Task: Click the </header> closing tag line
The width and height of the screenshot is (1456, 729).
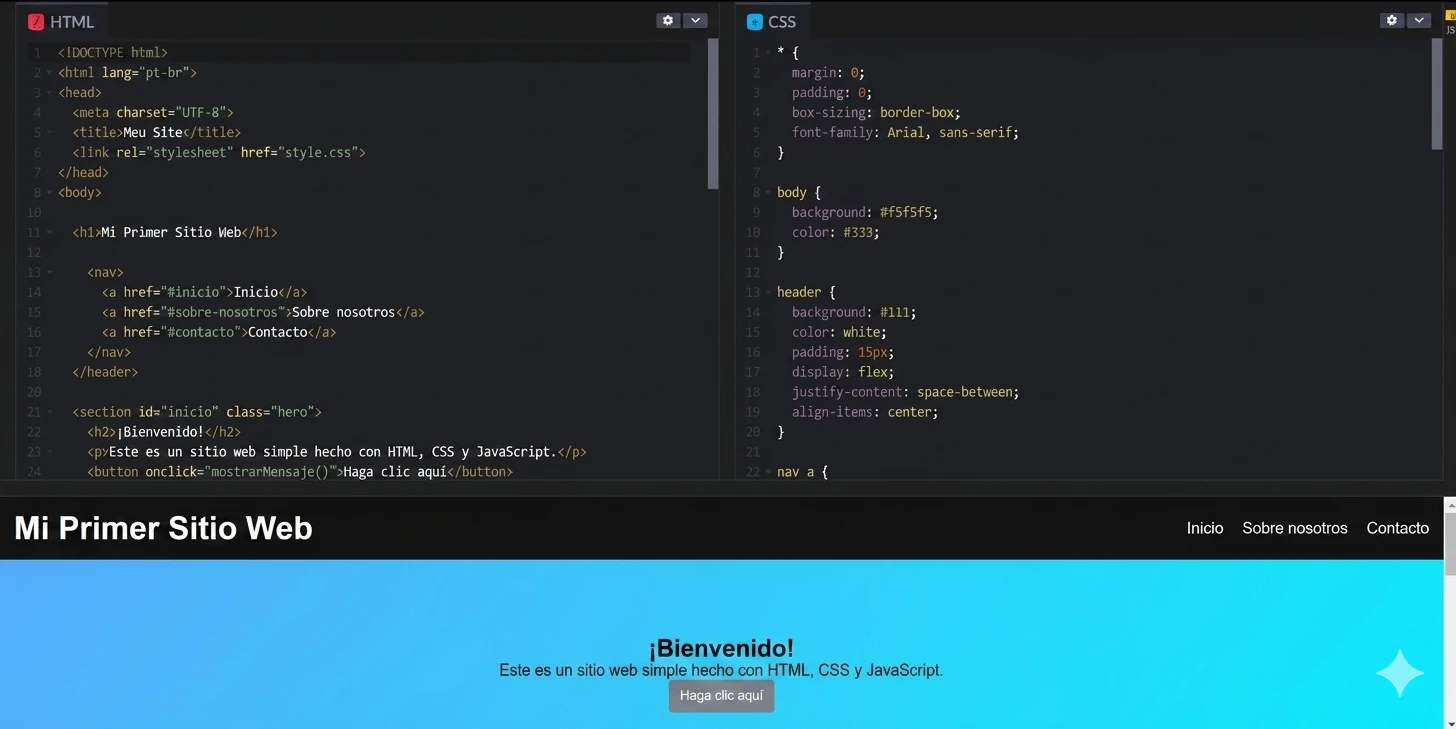Action: (x=105, y=372)
